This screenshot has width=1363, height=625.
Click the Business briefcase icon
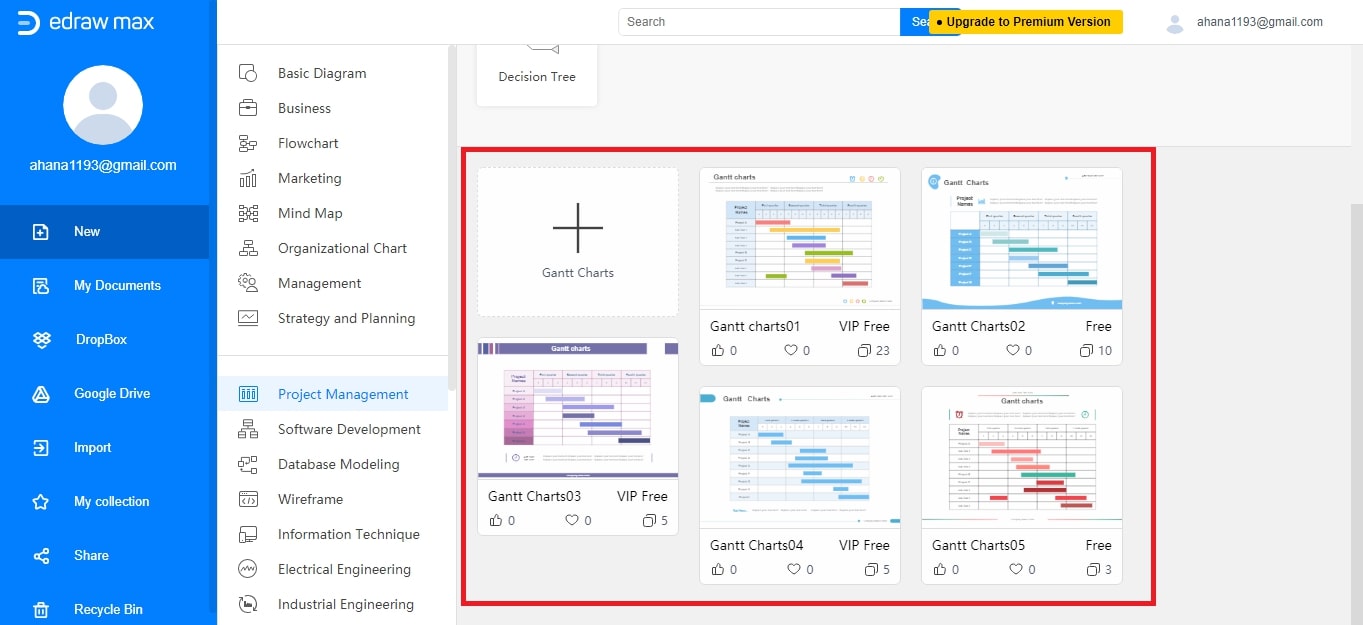pos(248,108)
